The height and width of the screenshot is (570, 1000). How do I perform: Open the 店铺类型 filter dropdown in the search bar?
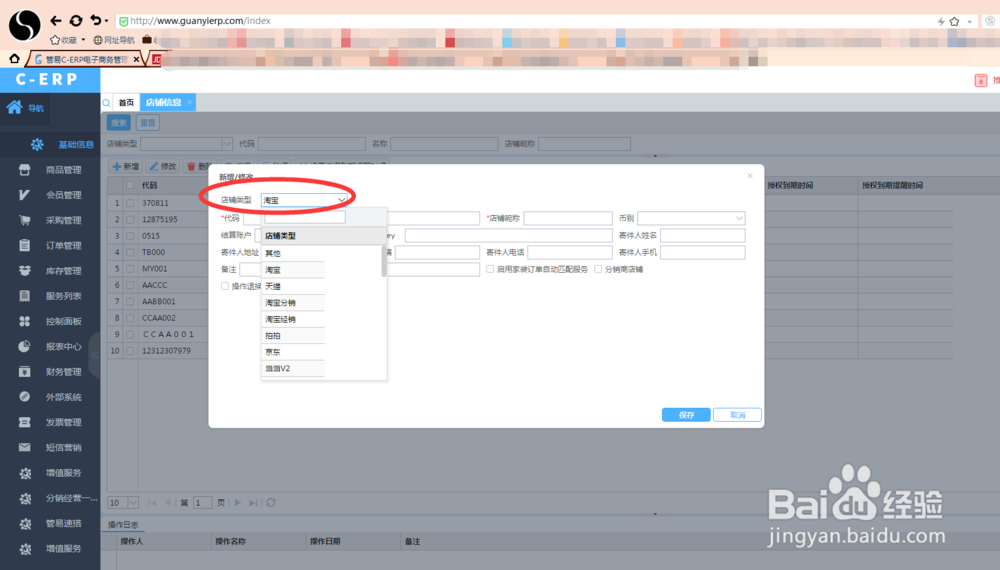[x=186, y=144]
